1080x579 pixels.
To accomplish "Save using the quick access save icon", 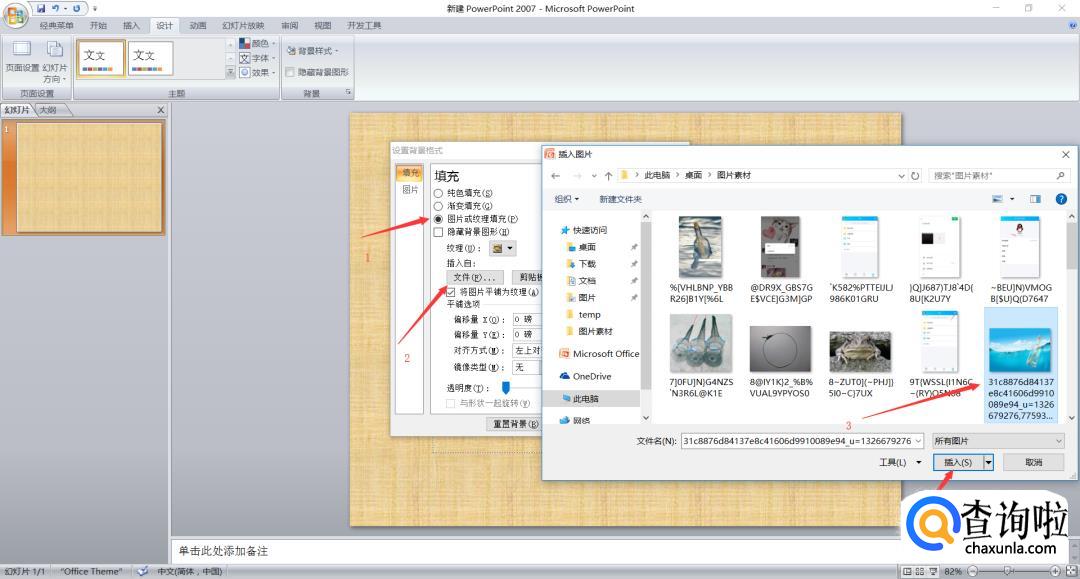I will (x=41, y=8).
